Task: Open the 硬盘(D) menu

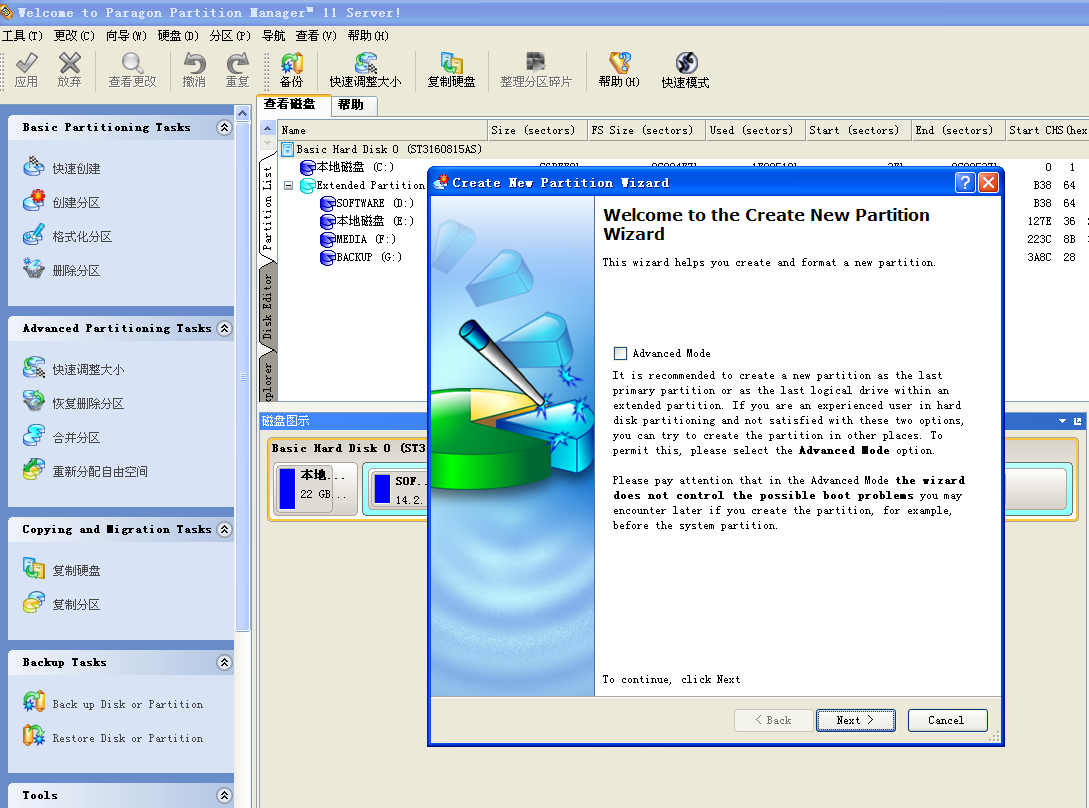Action: point(178,36)
